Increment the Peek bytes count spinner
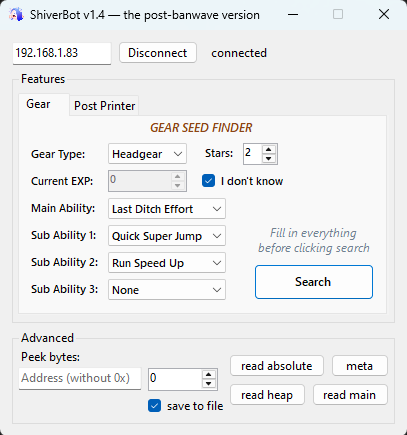407x435 pixels. point(209,375)
